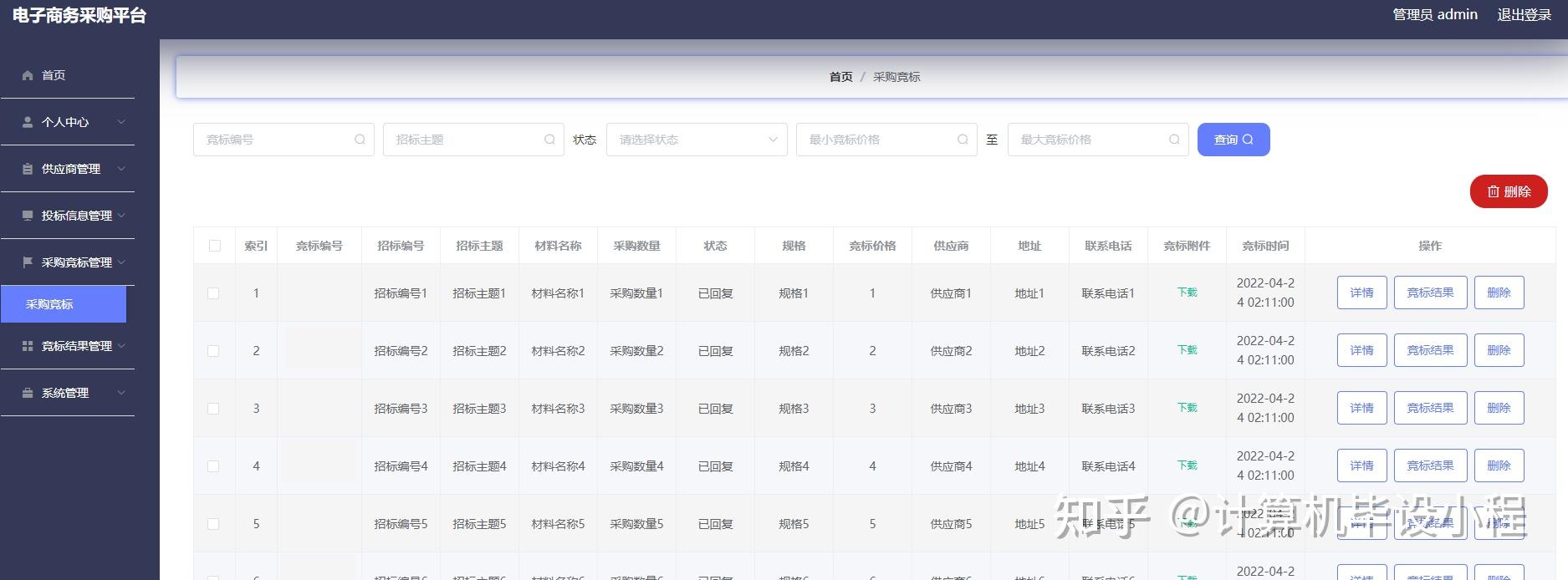Viewport: 1568px width, 580px height.
Task: Click the 电子商务采购平台 title
Action: [x=79, y=16]
